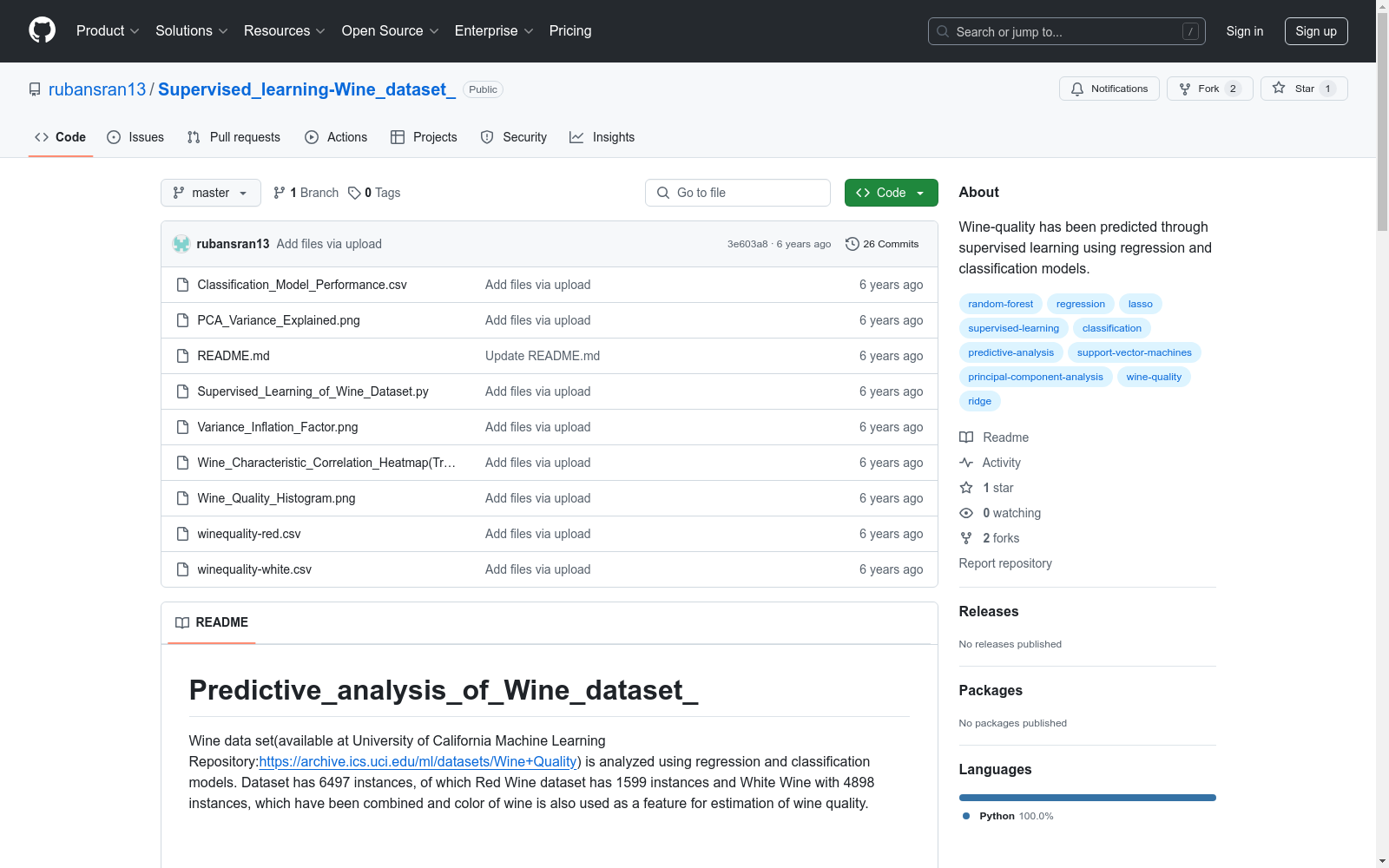The width and height of the screenshot is (1389, 868).
Task: Click file icon for README.md
Action: coord(182,356)
